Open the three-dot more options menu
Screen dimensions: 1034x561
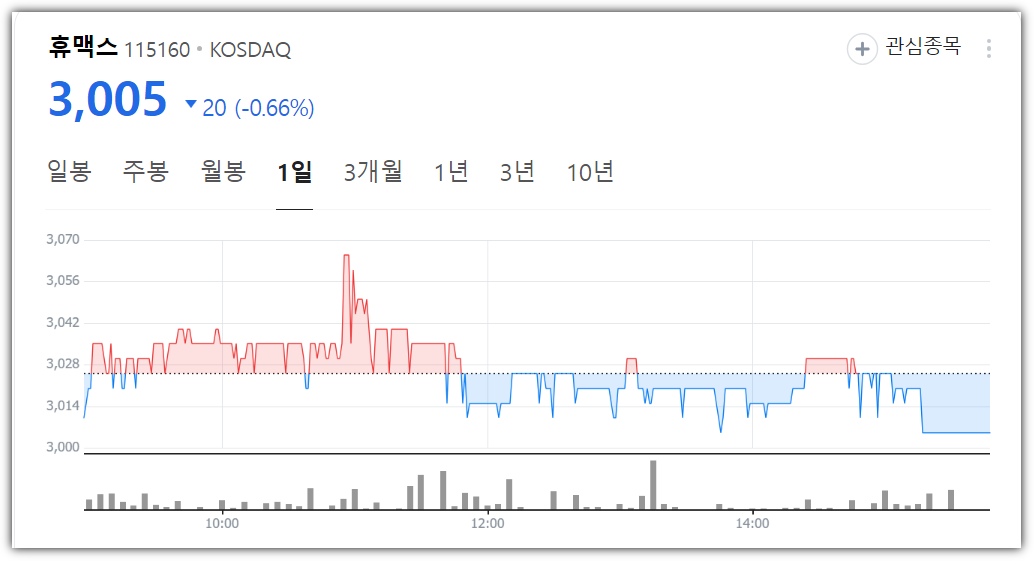point(988,48)
